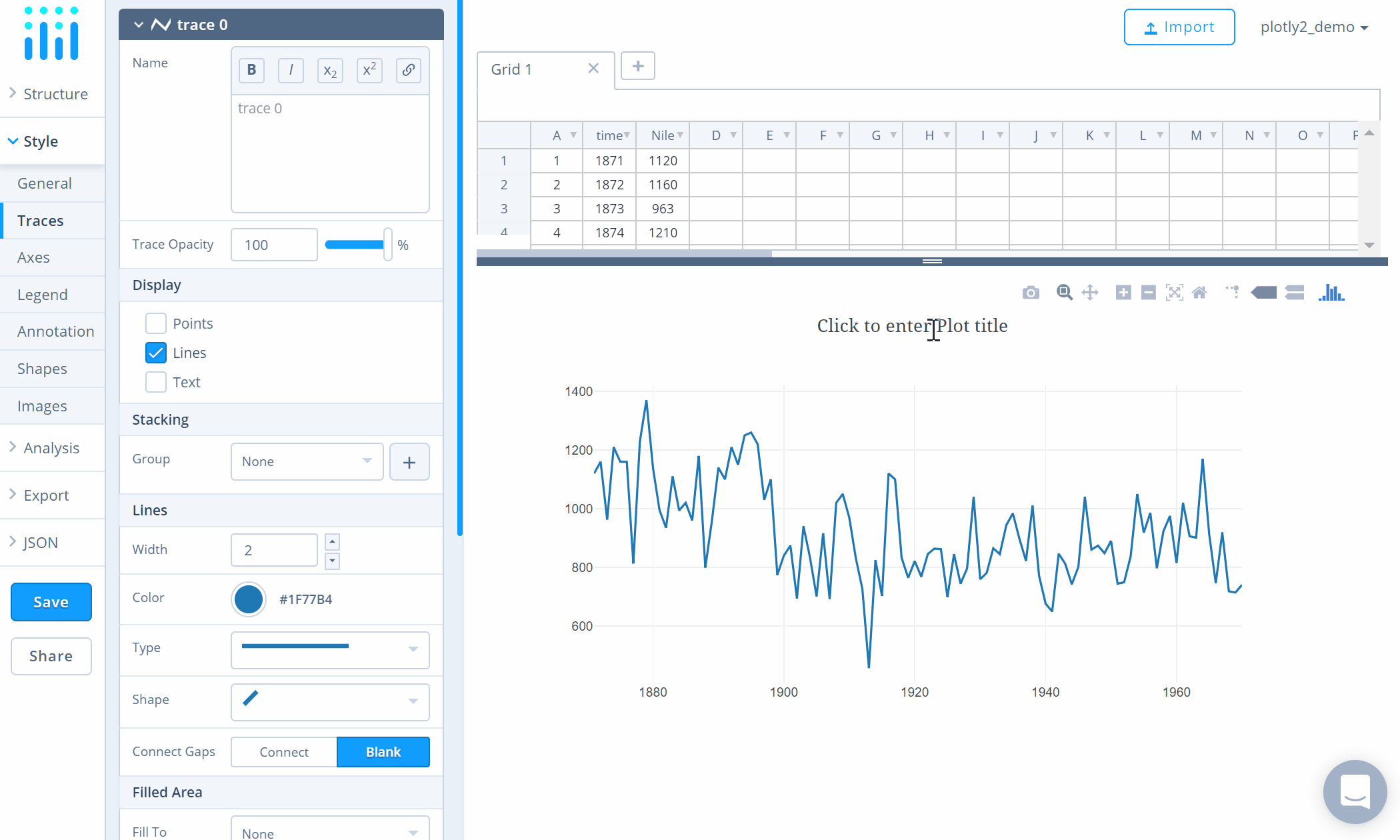The image size is (1400, 840).
Task: Open the Stacking Group dropdown
Action: (x=305, y=461)
